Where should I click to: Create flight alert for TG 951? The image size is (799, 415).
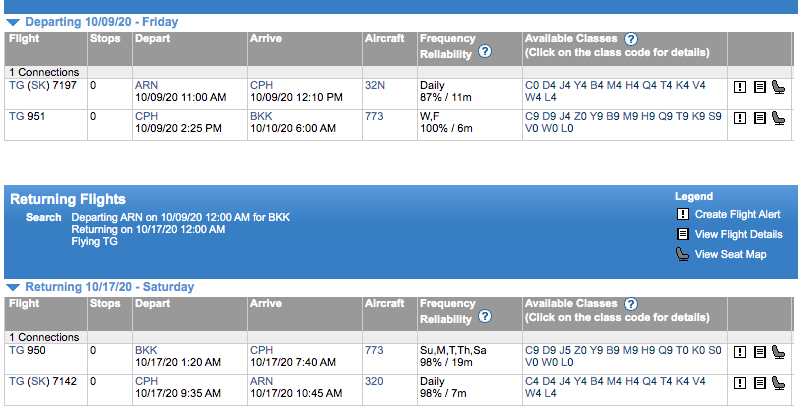740,117
